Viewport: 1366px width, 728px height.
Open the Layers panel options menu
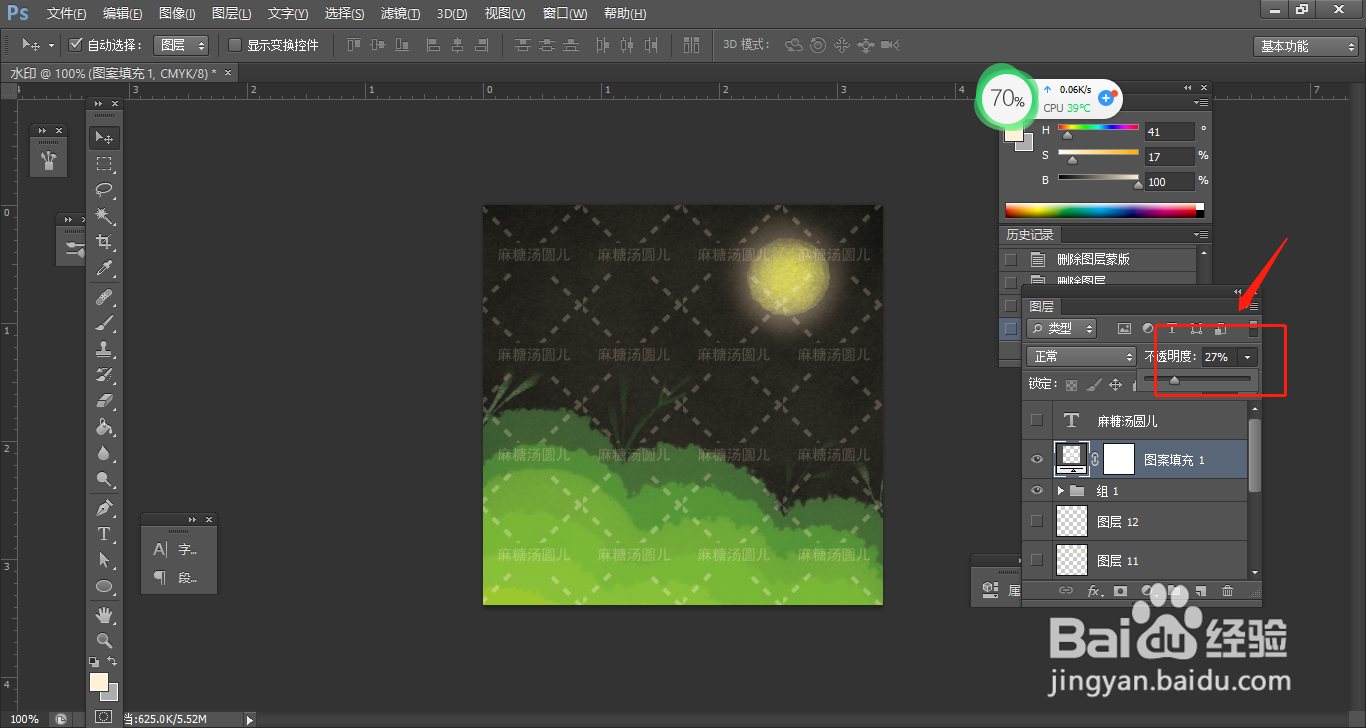[1254, 306]
